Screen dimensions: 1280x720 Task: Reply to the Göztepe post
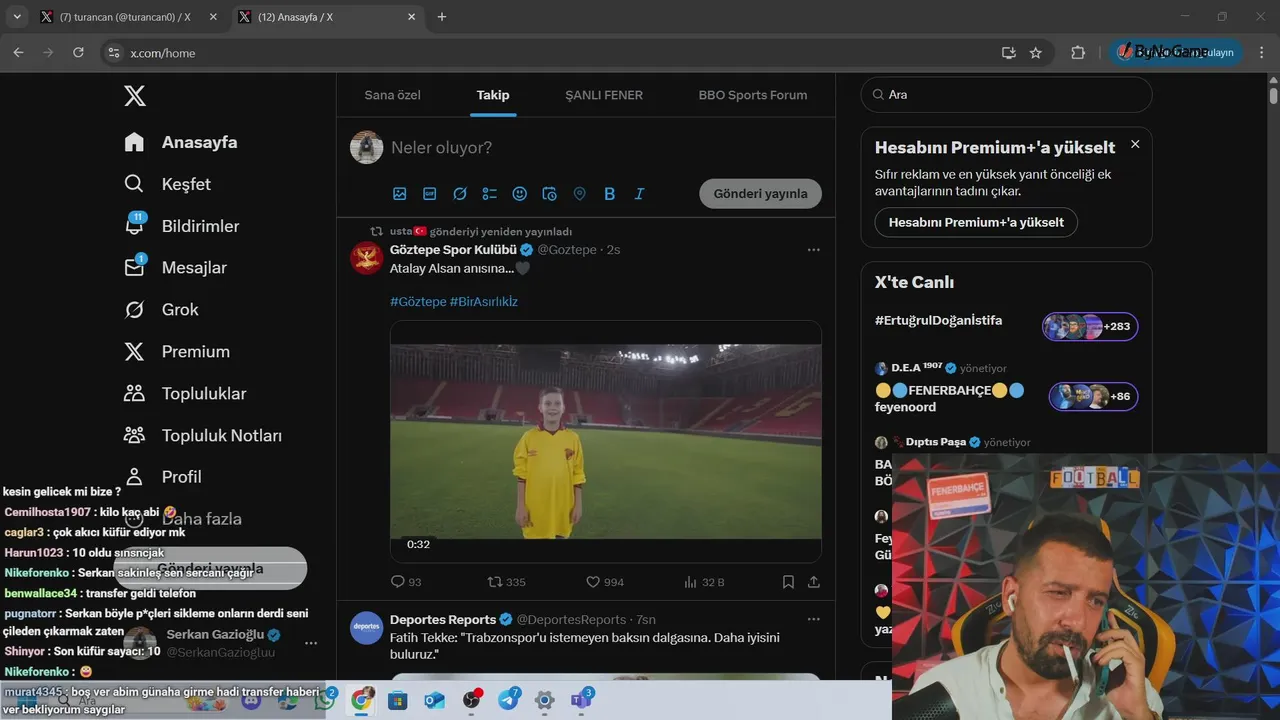406,582
